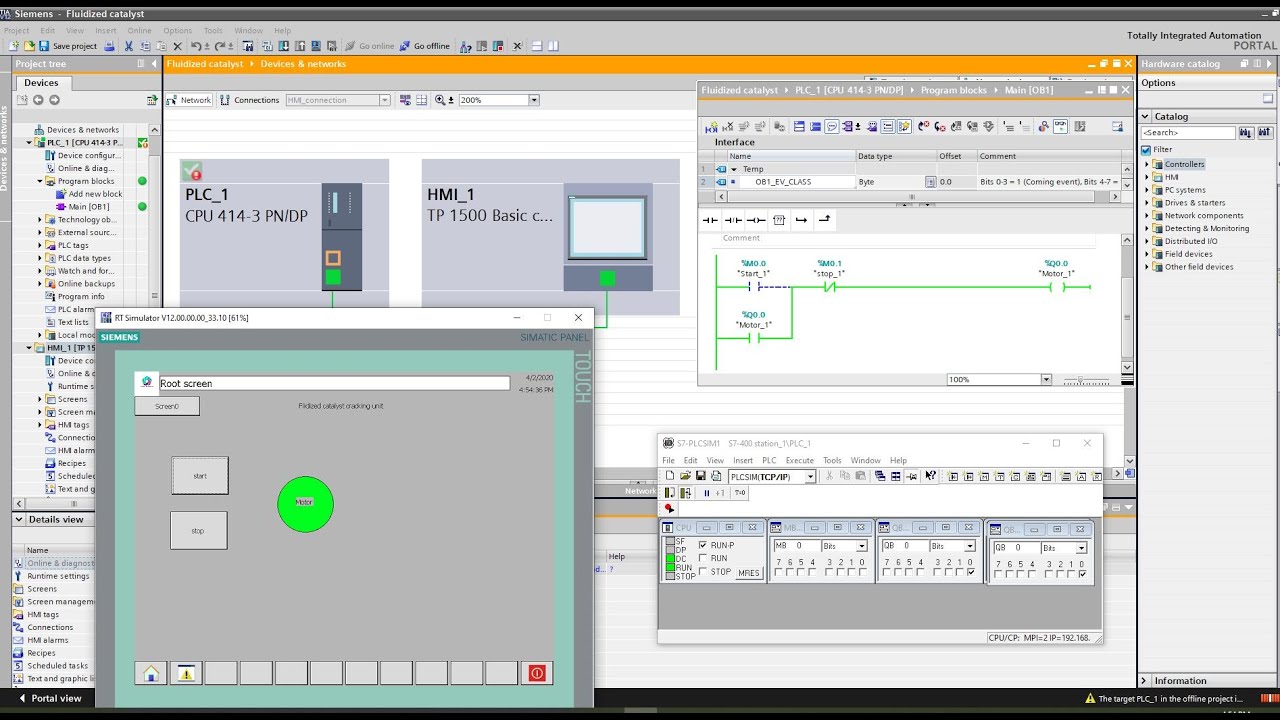Open Byte data type selector for OB1_EV_CLASS

[930, 182]
